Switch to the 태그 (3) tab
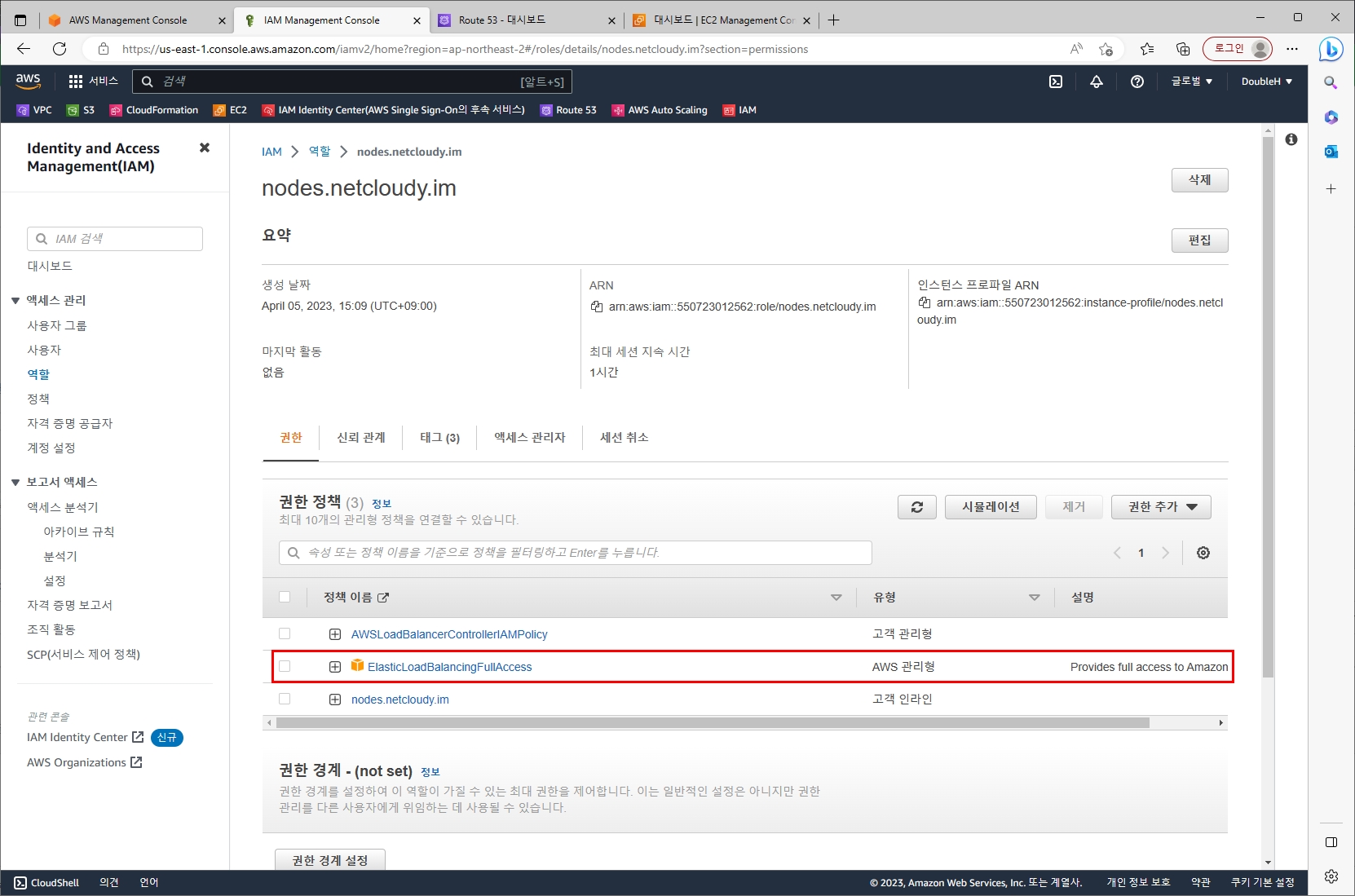Viewport: 1355px width, 896px height. (440, 438)
